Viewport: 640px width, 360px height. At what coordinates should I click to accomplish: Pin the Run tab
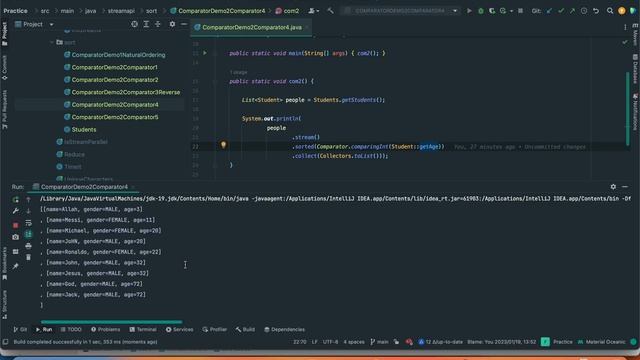[x=16, y=266]
